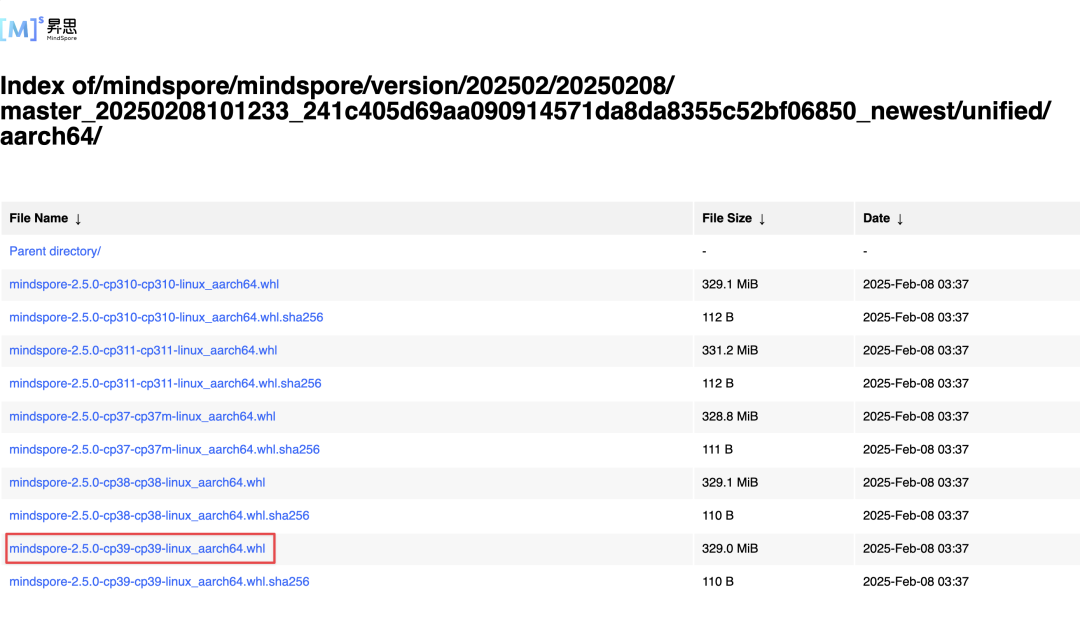Download mindspore-2.5.0-cp310-cp310-linux_aarch64.whl

pos(144,285)
